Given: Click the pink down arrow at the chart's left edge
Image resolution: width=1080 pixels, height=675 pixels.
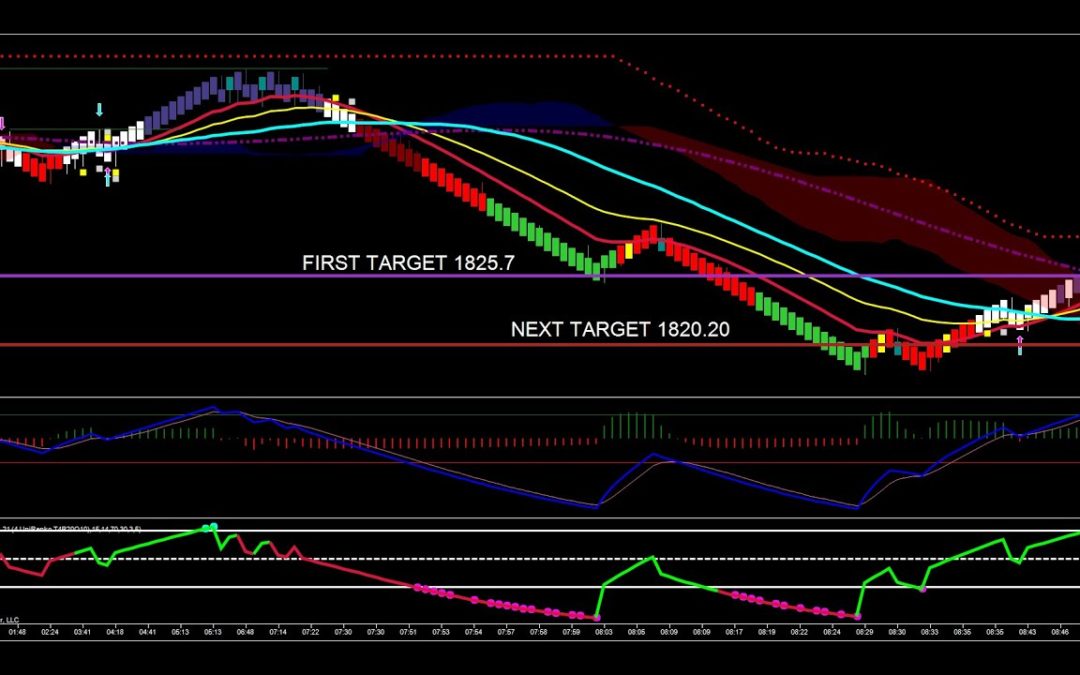Looking at the screenshot, I should coord(2,125).
